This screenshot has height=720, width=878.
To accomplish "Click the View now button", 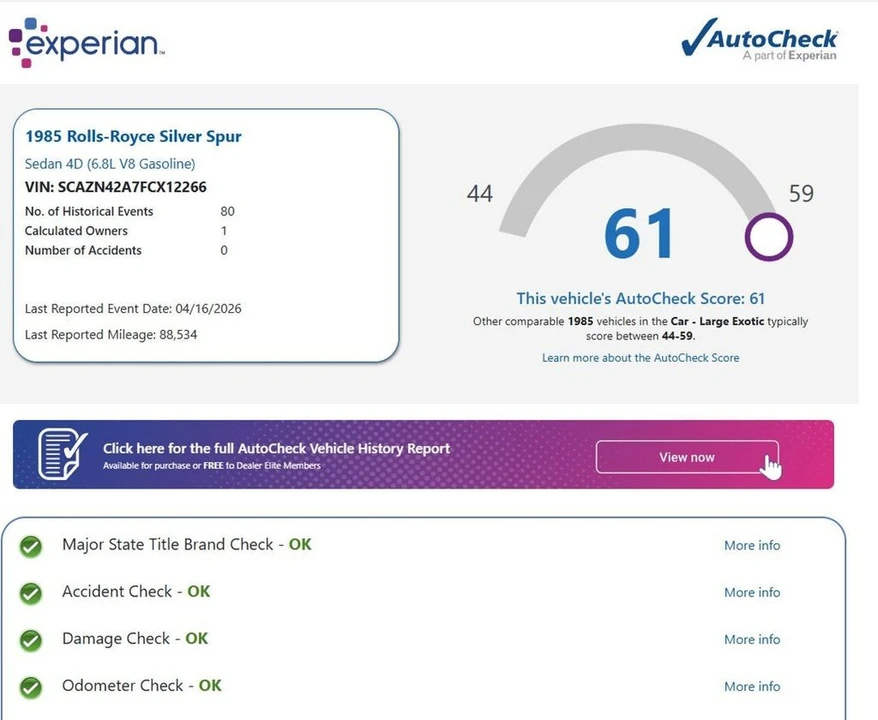I will pos(687,457).
